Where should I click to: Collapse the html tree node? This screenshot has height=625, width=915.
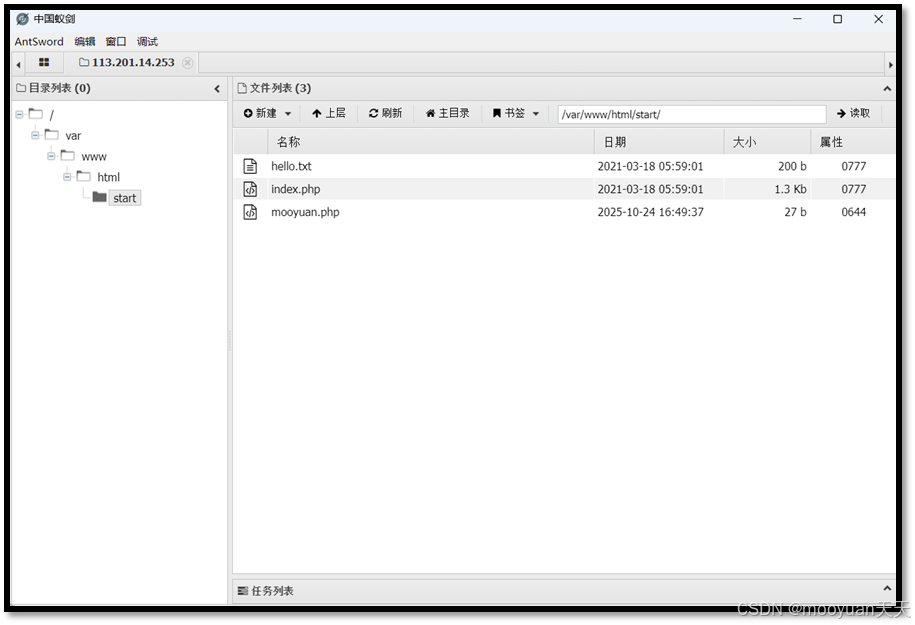67,177
